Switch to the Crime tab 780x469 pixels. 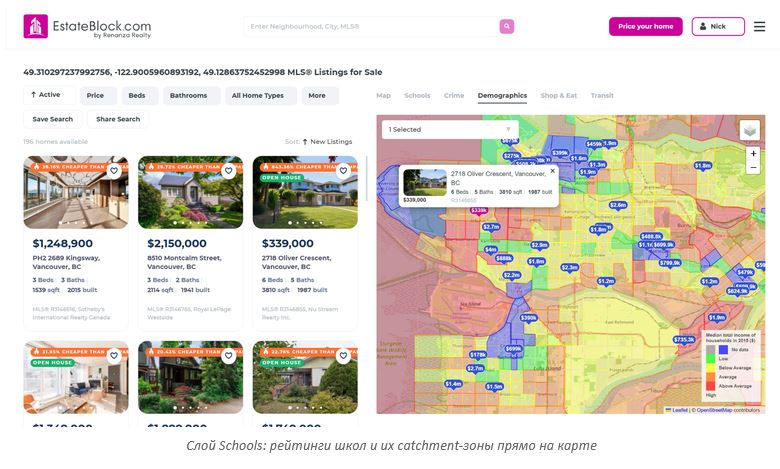454,95
